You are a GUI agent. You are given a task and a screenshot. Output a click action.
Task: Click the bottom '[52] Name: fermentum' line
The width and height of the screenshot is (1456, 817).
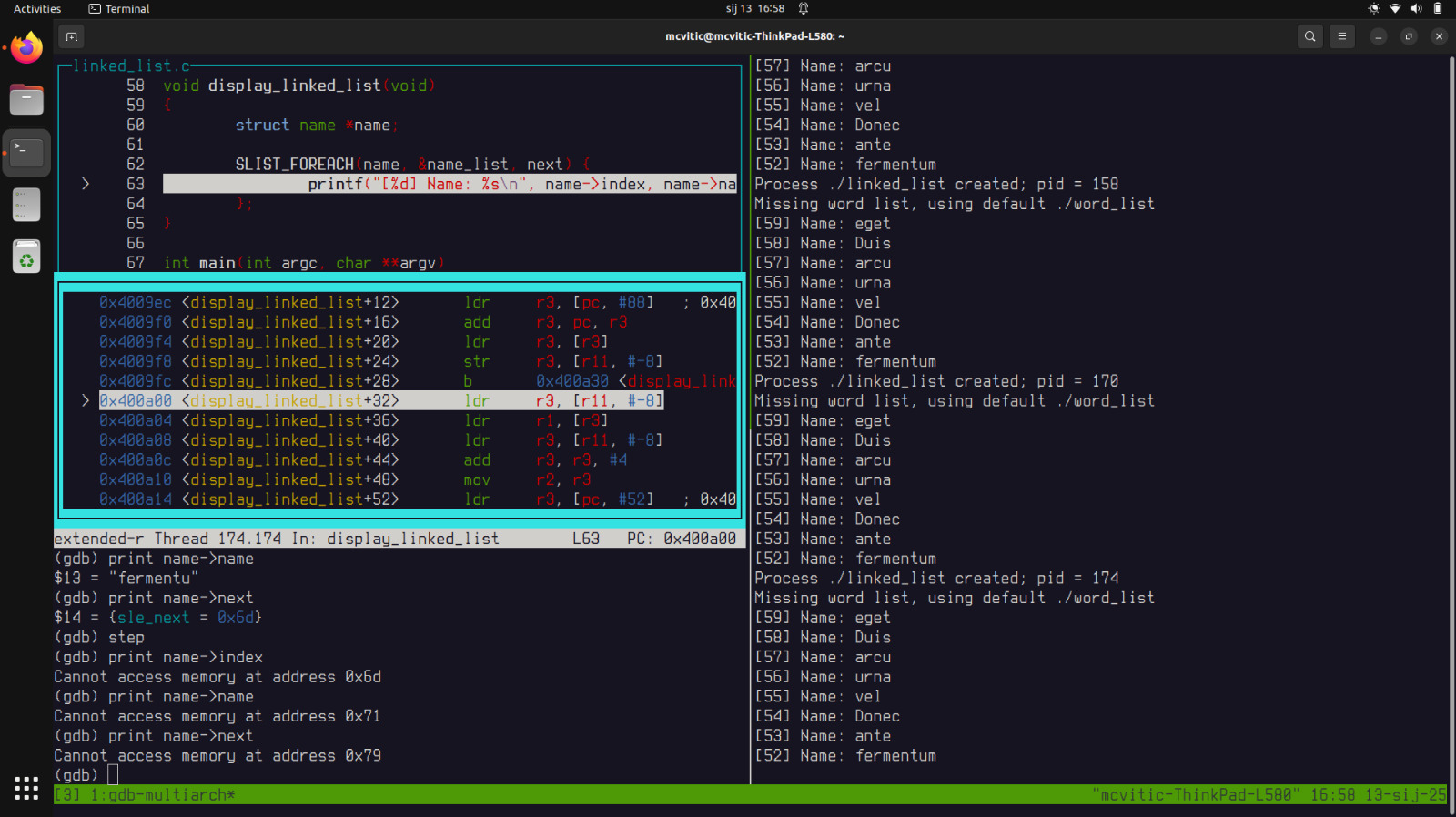[x=845, y=755]
